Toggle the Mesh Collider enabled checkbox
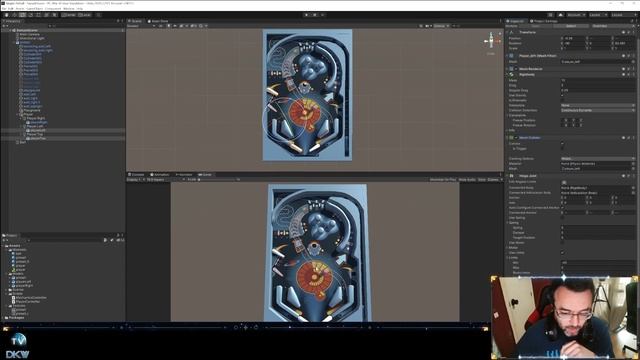 pos(516,138)
